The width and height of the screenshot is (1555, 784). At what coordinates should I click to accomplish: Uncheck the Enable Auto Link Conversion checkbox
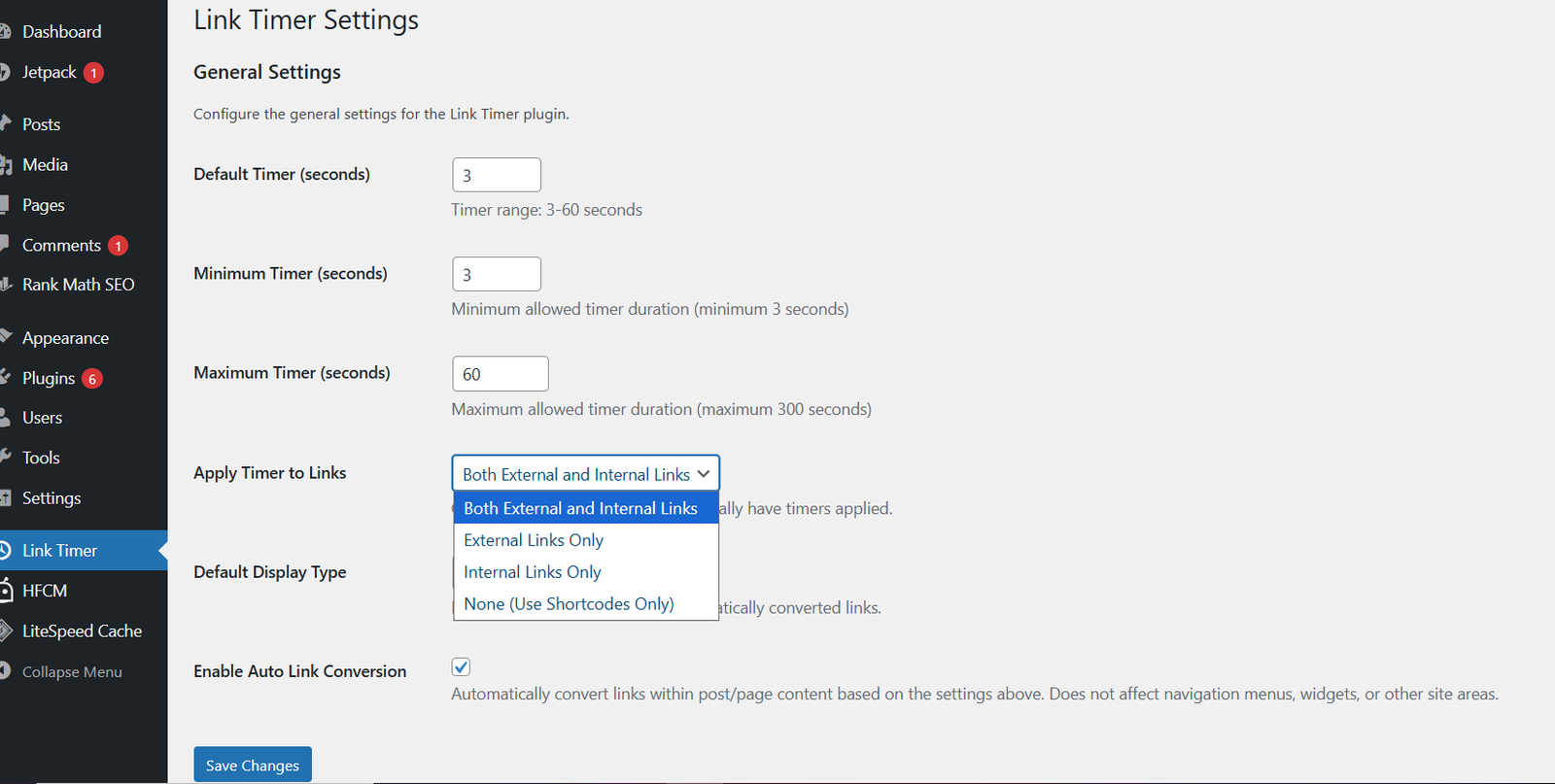tap(461, 667)
